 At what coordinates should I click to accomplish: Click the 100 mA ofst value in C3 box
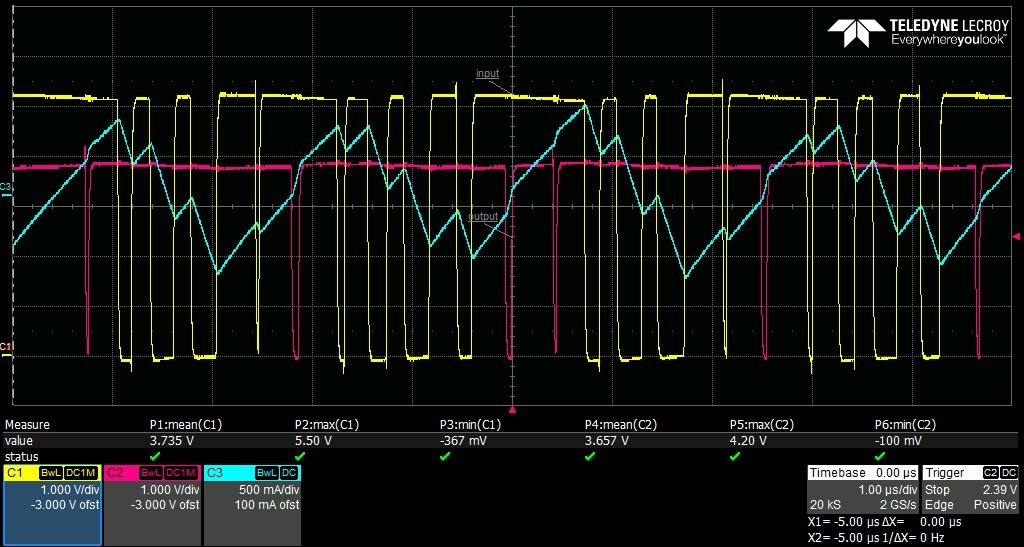tap(266, 505)
